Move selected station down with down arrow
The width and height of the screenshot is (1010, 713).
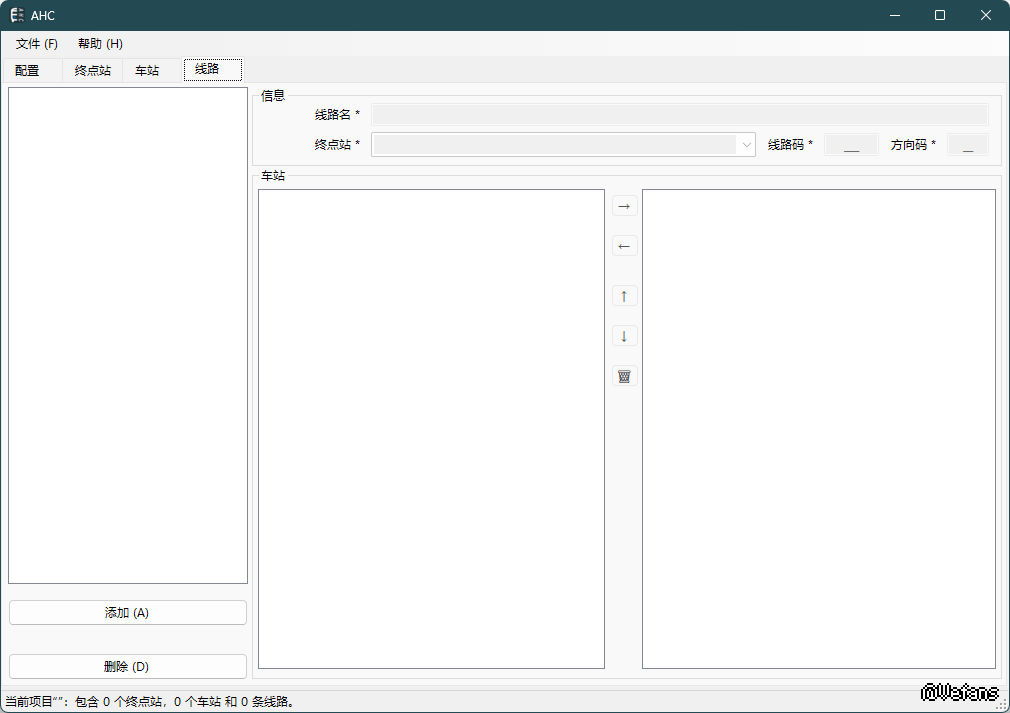click(624, 336)
